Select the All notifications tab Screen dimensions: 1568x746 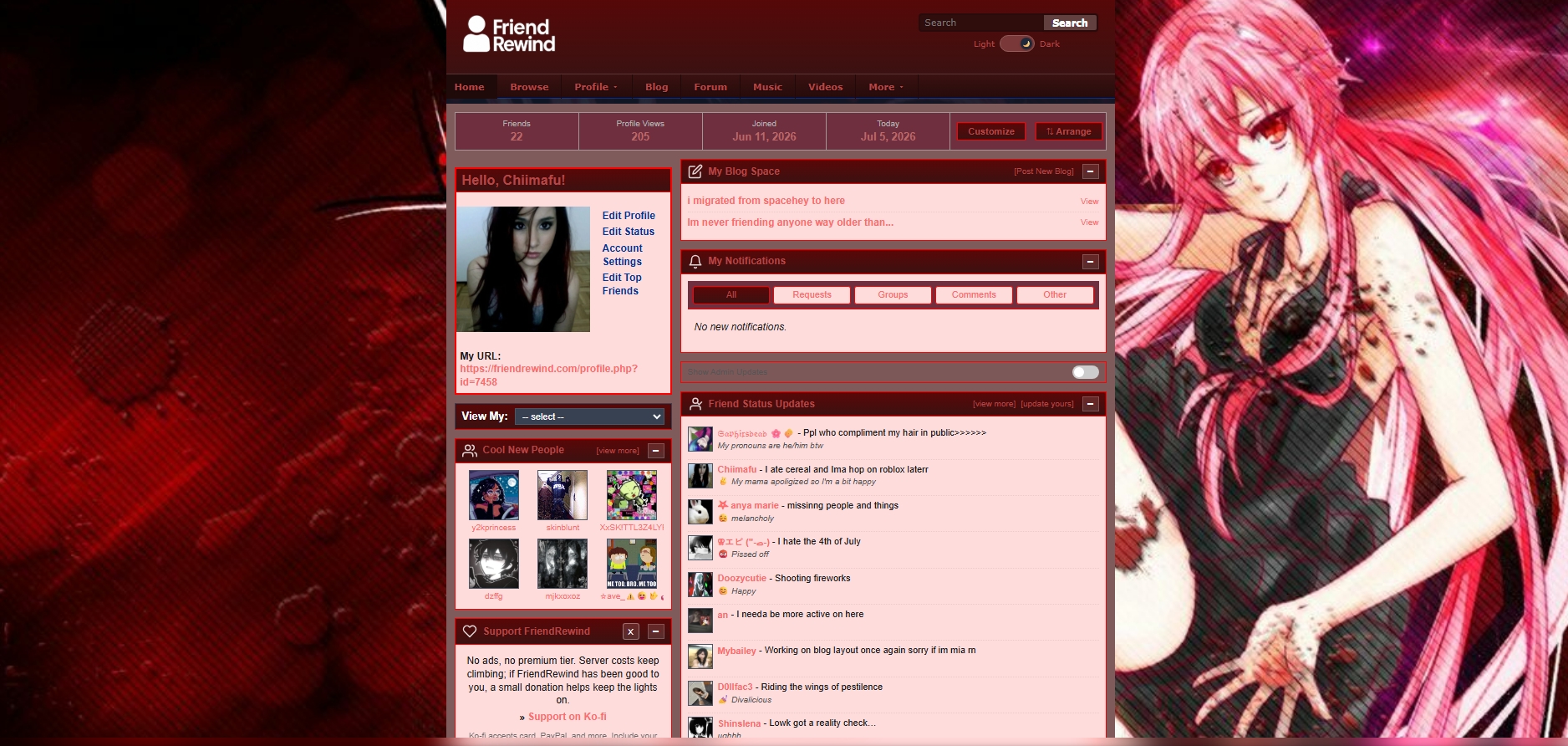click(731, 295)
